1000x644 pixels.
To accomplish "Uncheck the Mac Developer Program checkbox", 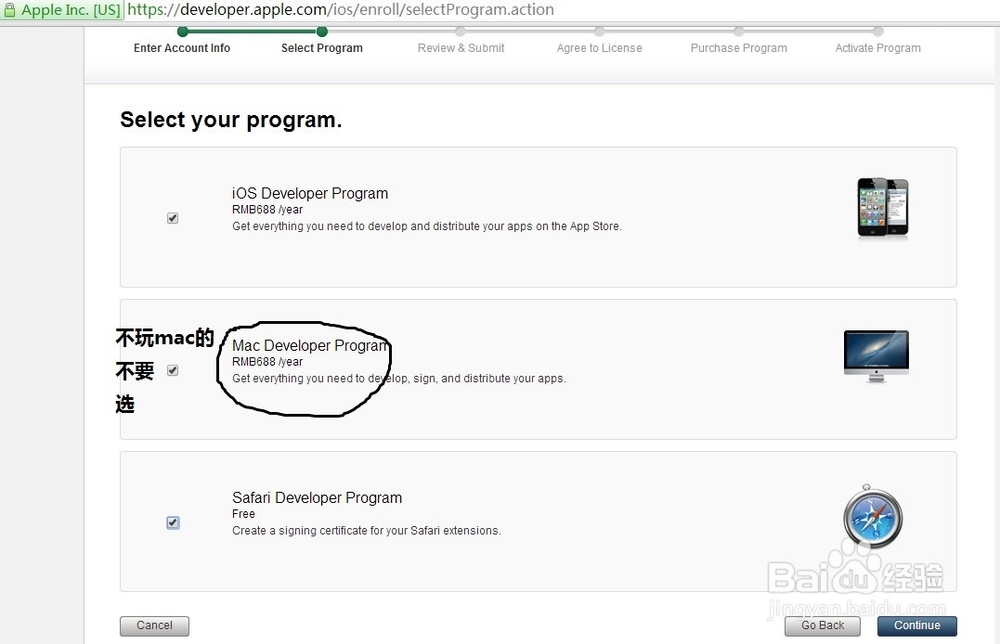I will [173, 370].
